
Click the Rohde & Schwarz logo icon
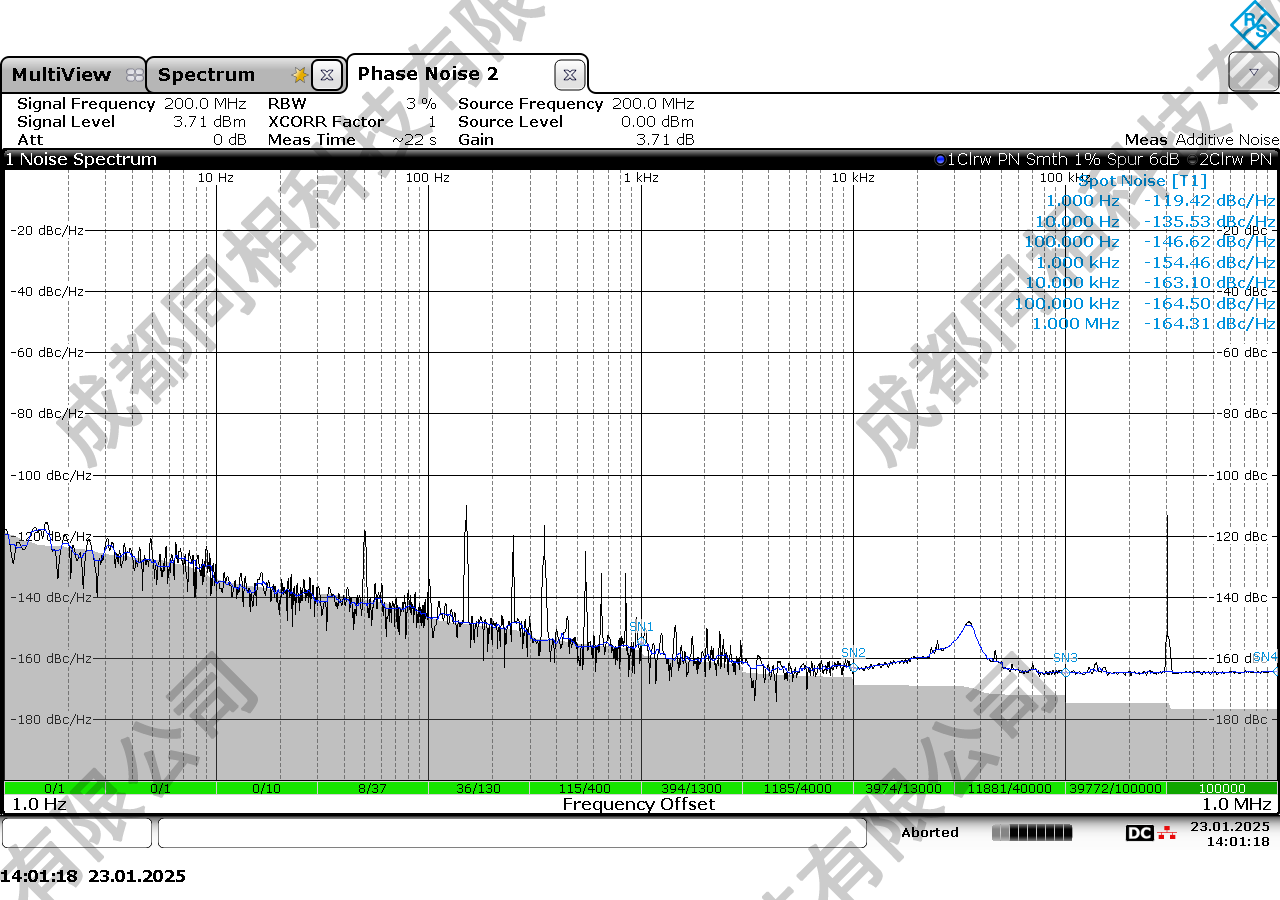tap(1253, 24)
